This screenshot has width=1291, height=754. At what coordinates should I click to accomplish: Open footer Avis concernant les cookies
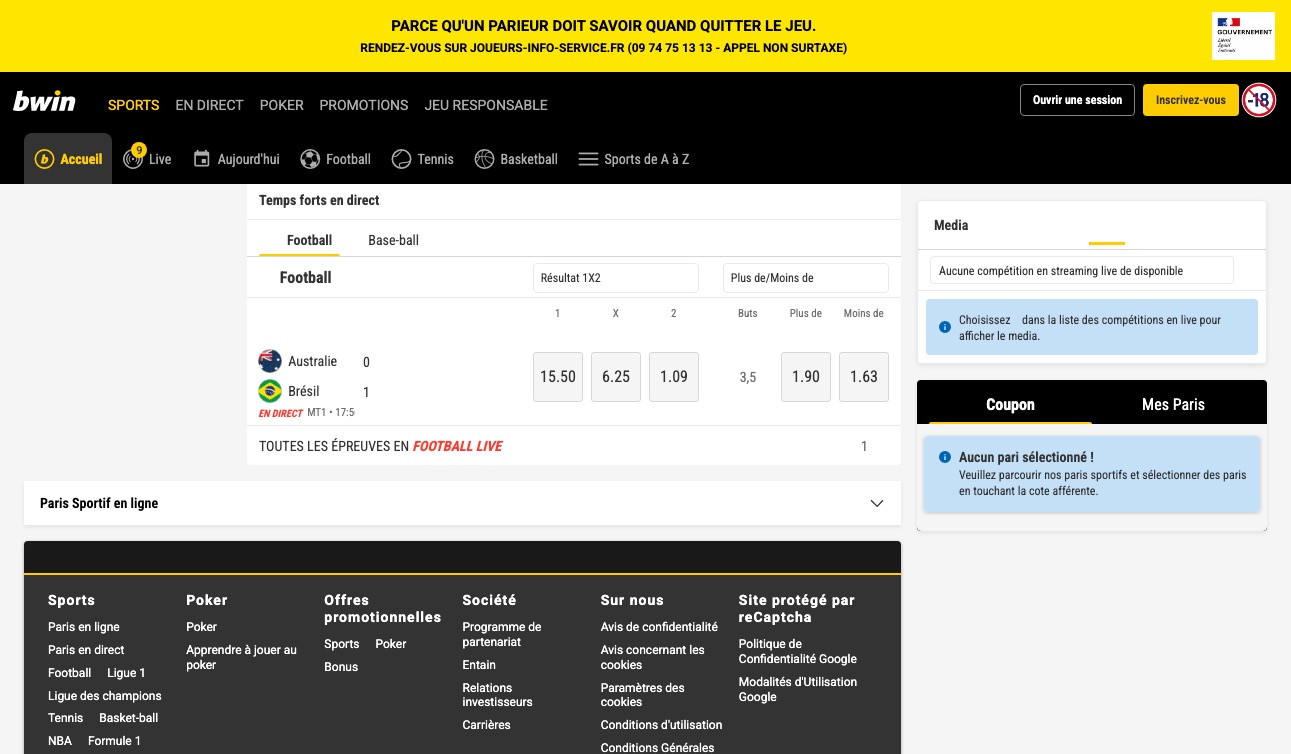pyautogui.click(x=652, y=657)
